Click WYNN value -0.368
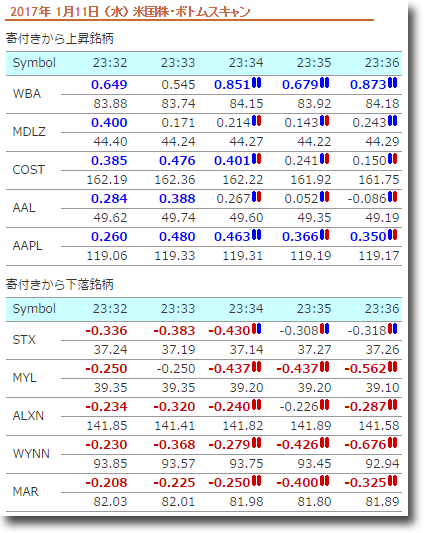This screenshot has height=533, width=425. pyautogui.click(x=174, y=445)
